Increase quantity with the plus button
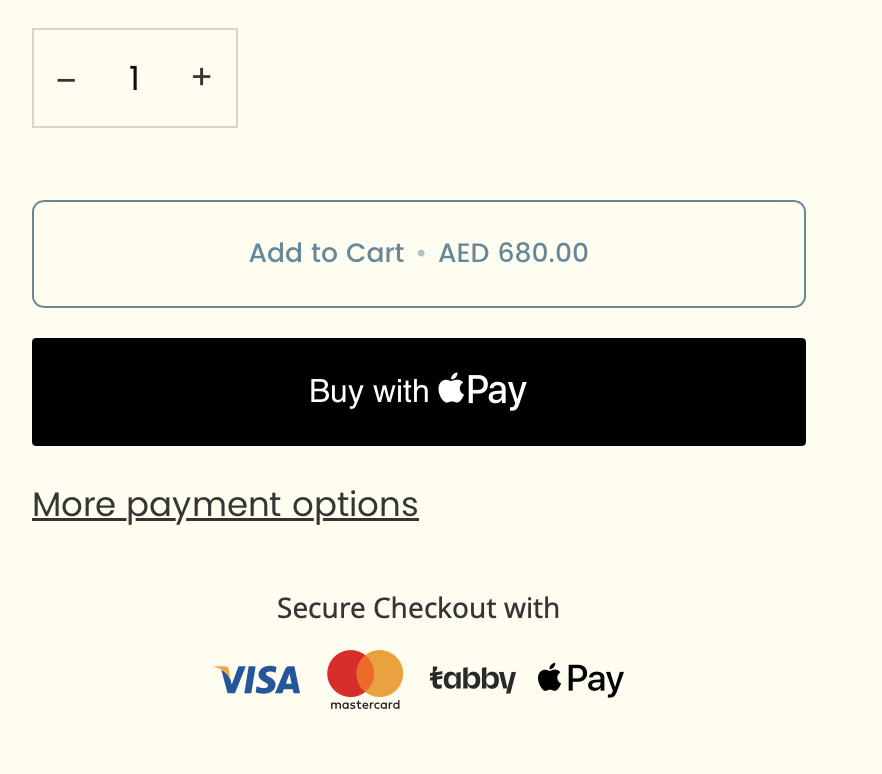This screenshot has height=774, width=882. coord(202,77)
